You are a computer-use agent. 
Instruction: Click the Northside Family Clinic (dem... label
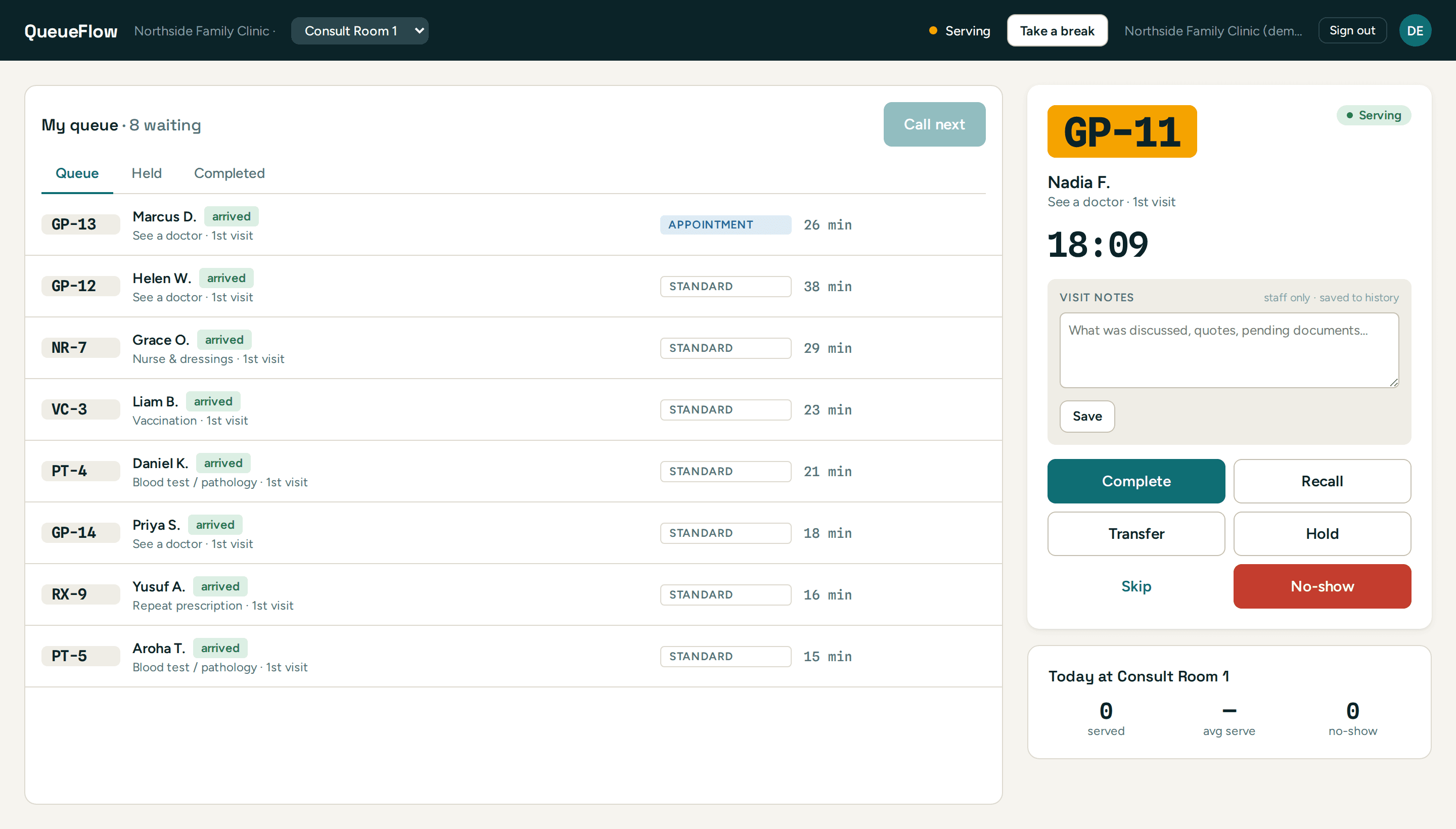[1213, 31]
